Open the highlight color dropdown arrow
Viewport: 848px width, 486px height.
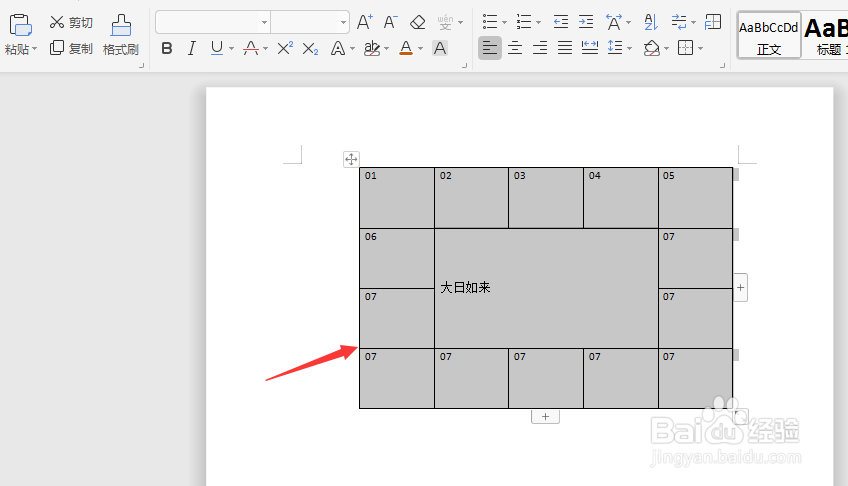coord(387,49)
